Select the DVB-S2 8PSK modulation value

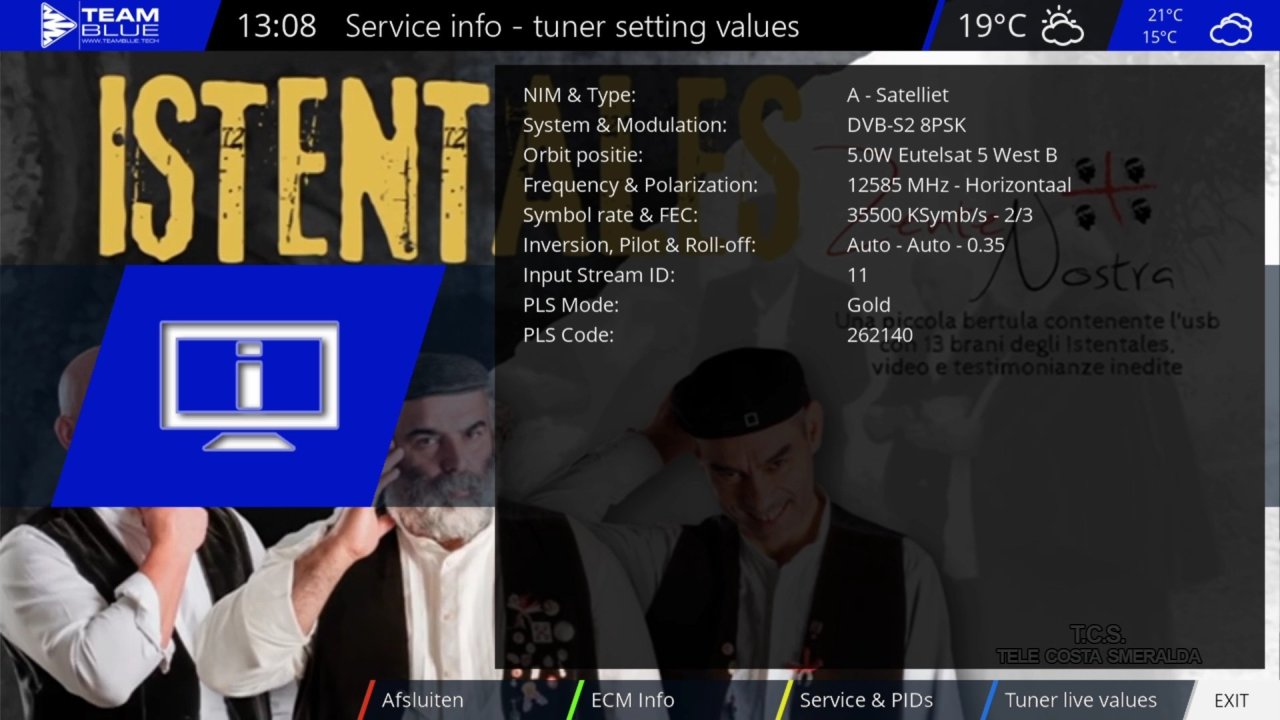coord(906,125)
